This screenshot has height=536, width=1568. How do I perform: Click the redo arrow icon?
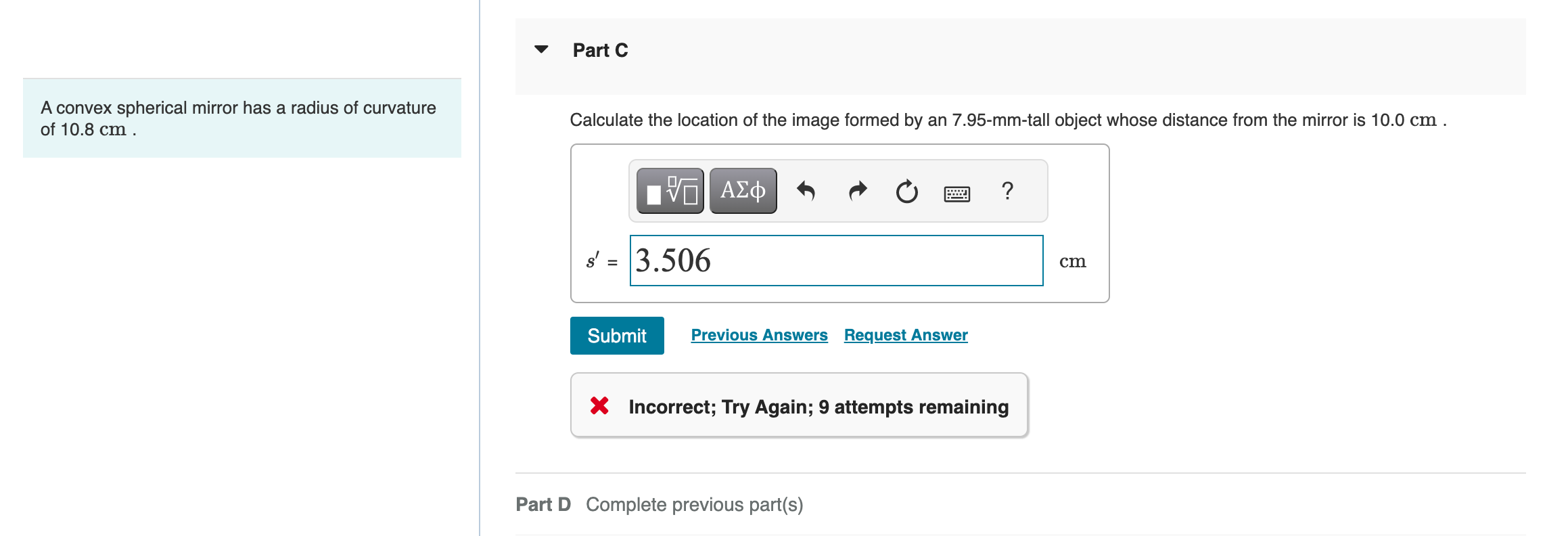pyautogui.click(x=856, y=192)
